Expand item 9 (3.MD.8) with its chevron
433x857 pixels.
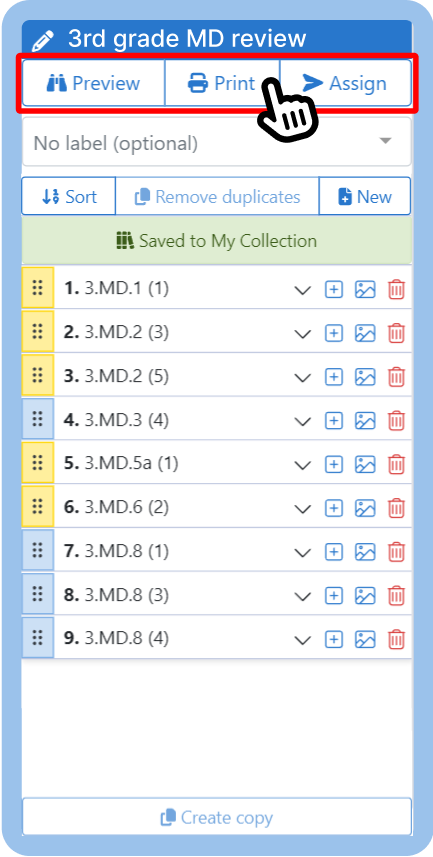point(302,640)
